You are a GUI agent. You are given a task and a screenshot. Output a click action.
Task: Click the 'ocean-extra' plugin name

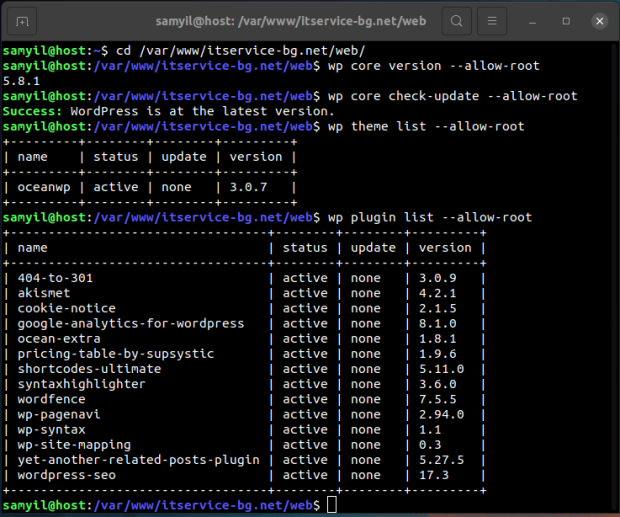coord(59,339)
